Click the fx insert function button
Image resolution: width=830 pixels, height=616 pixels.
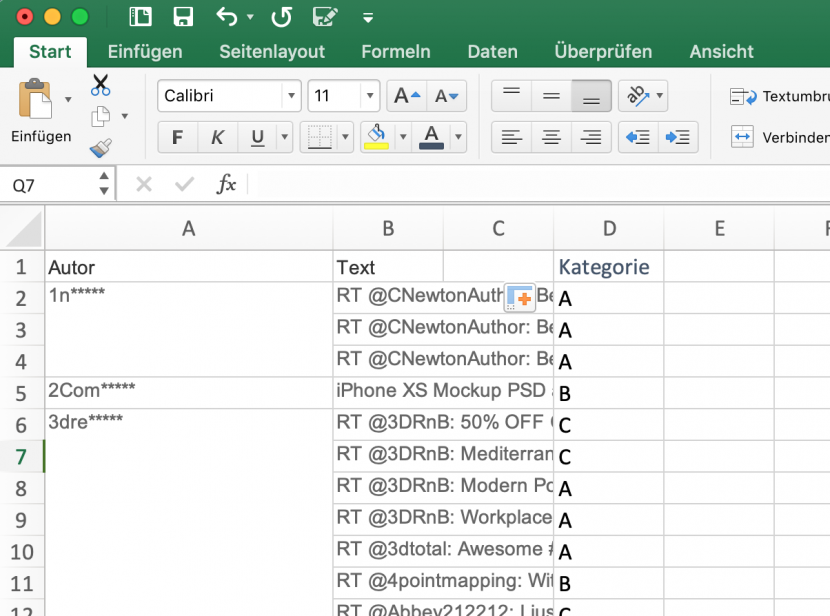pos(227,184)
